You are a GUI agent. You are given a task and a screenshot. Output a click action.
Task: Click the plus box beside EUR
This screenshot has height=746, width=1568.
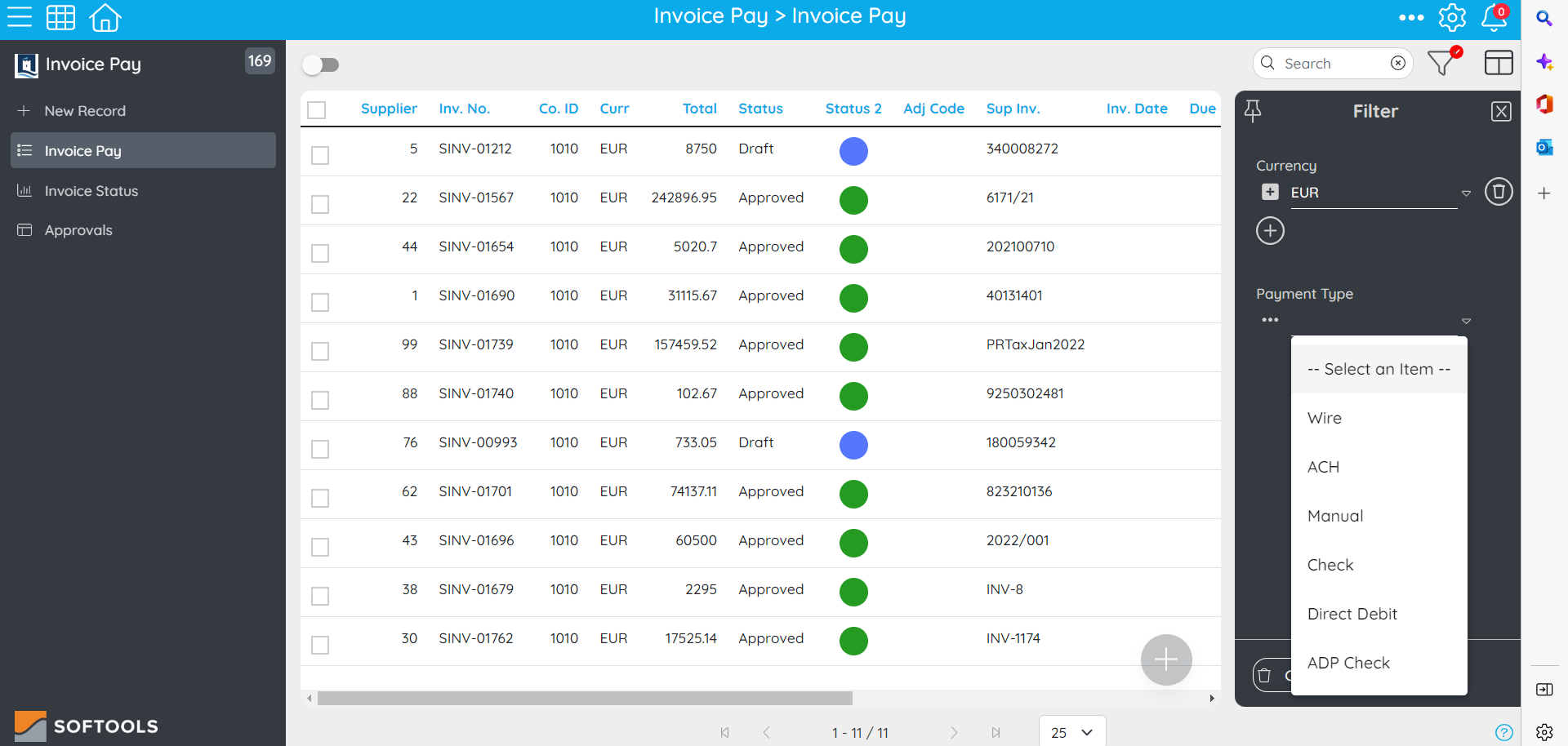click(x=1270, y=192)
